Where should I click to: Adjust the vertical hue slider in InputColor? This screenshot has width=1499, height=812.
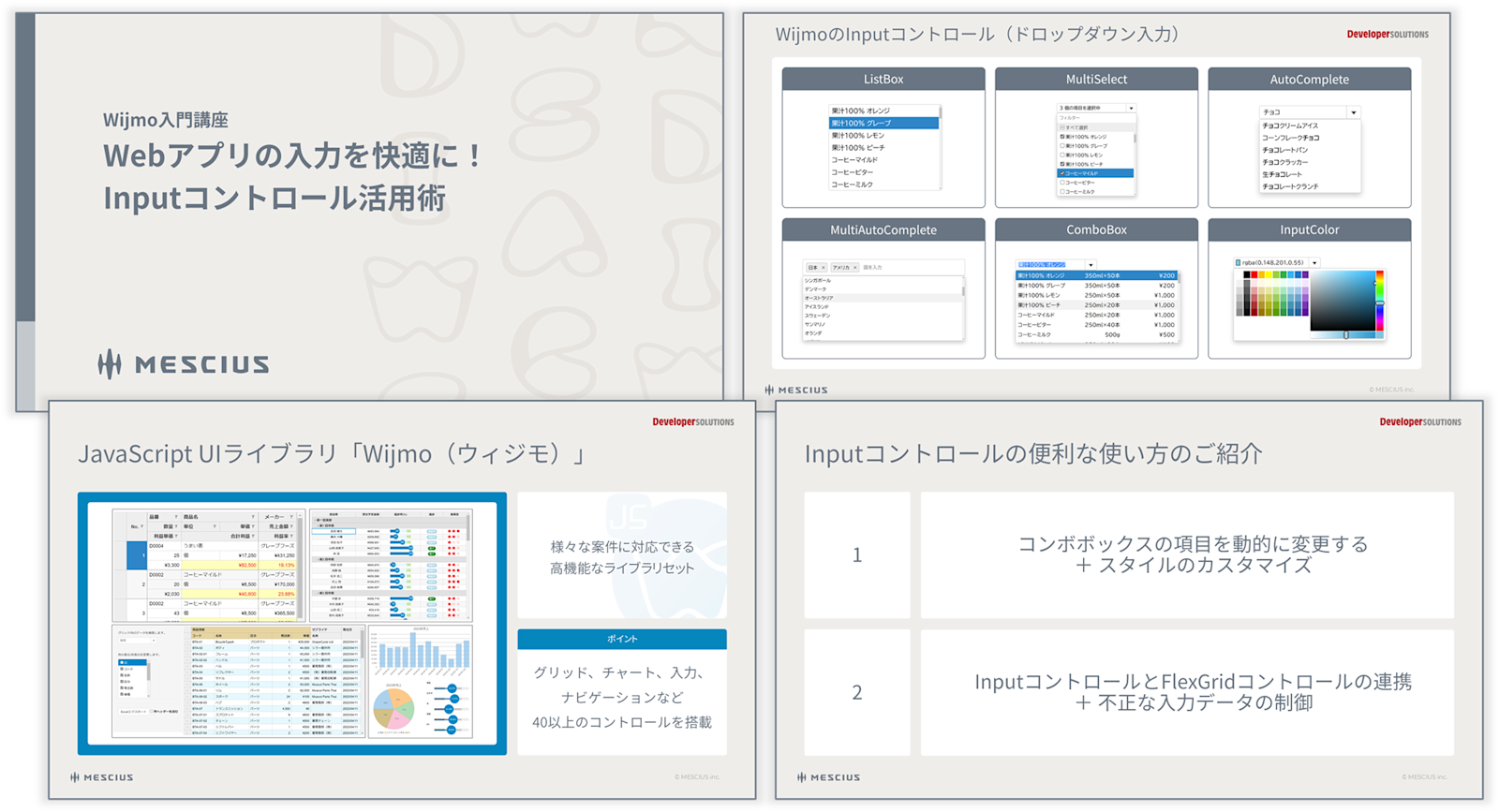(x=1379, y=301)
